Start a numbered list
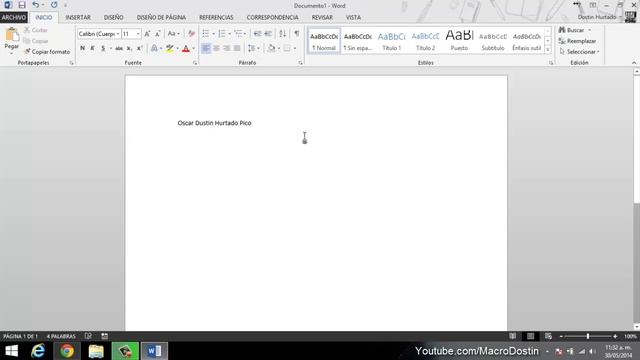The width and height of the screenshot is (640, 360). (222, 34)
